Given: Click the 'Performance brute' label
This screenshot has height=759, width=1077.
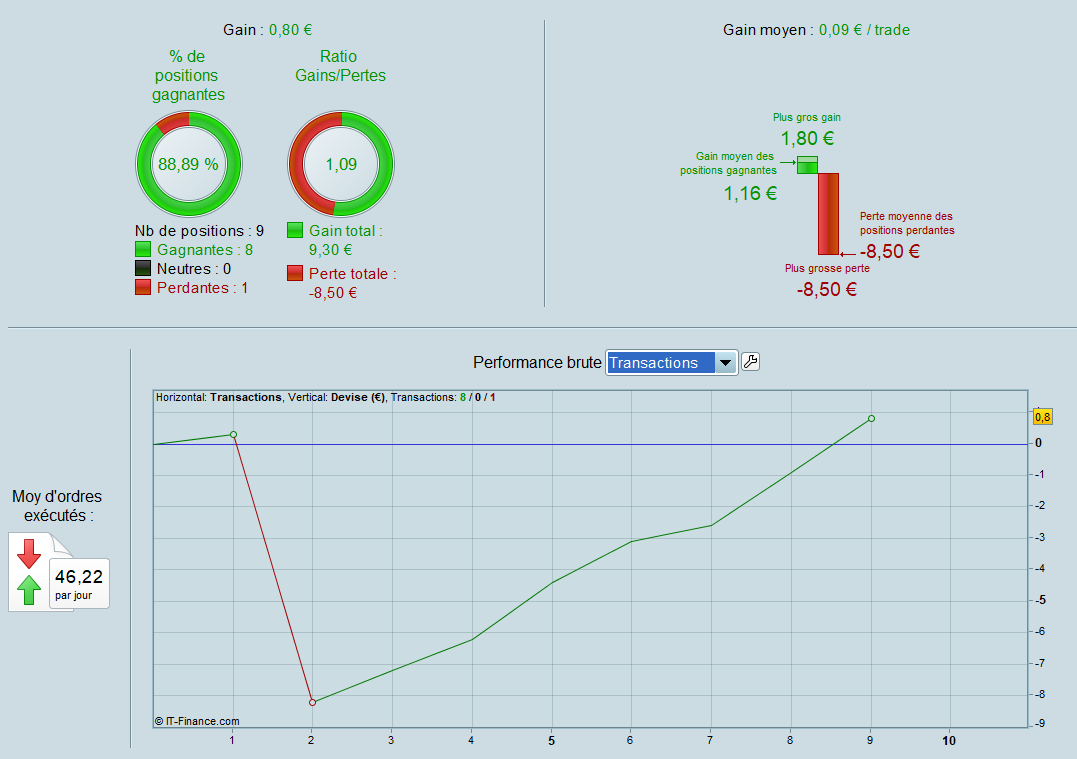Looking at the screenshot, I should coord(537,362).
